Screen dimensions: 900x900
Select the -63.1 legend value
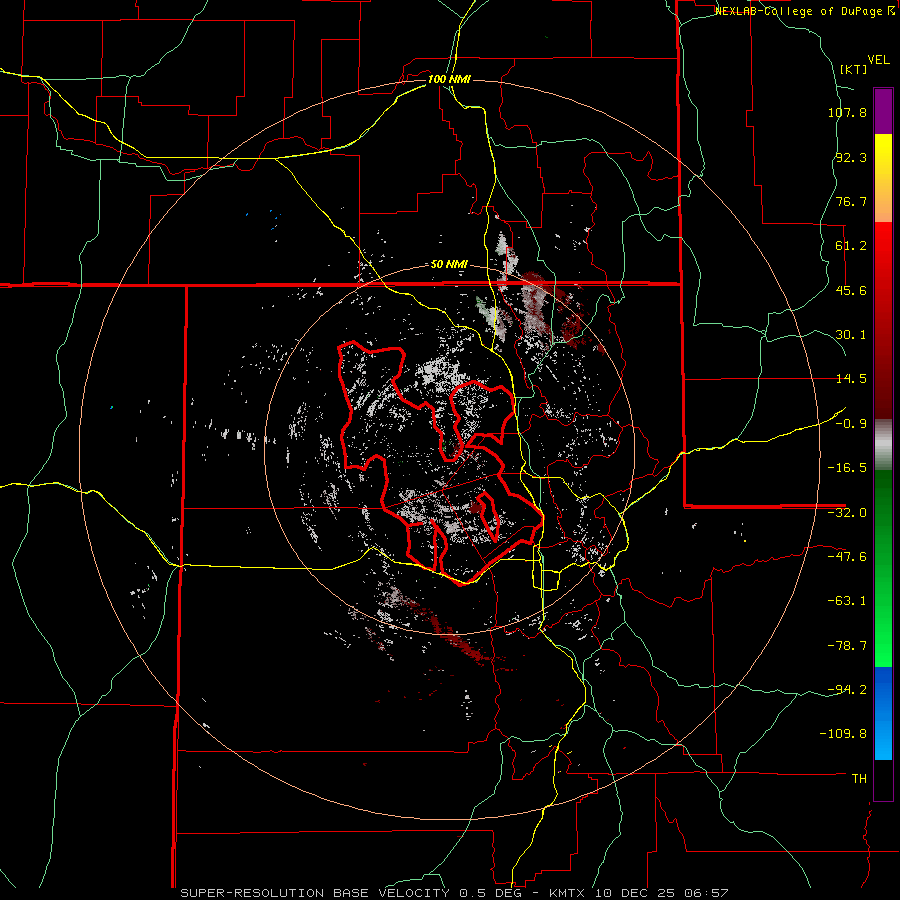click(x=847, y=601)
